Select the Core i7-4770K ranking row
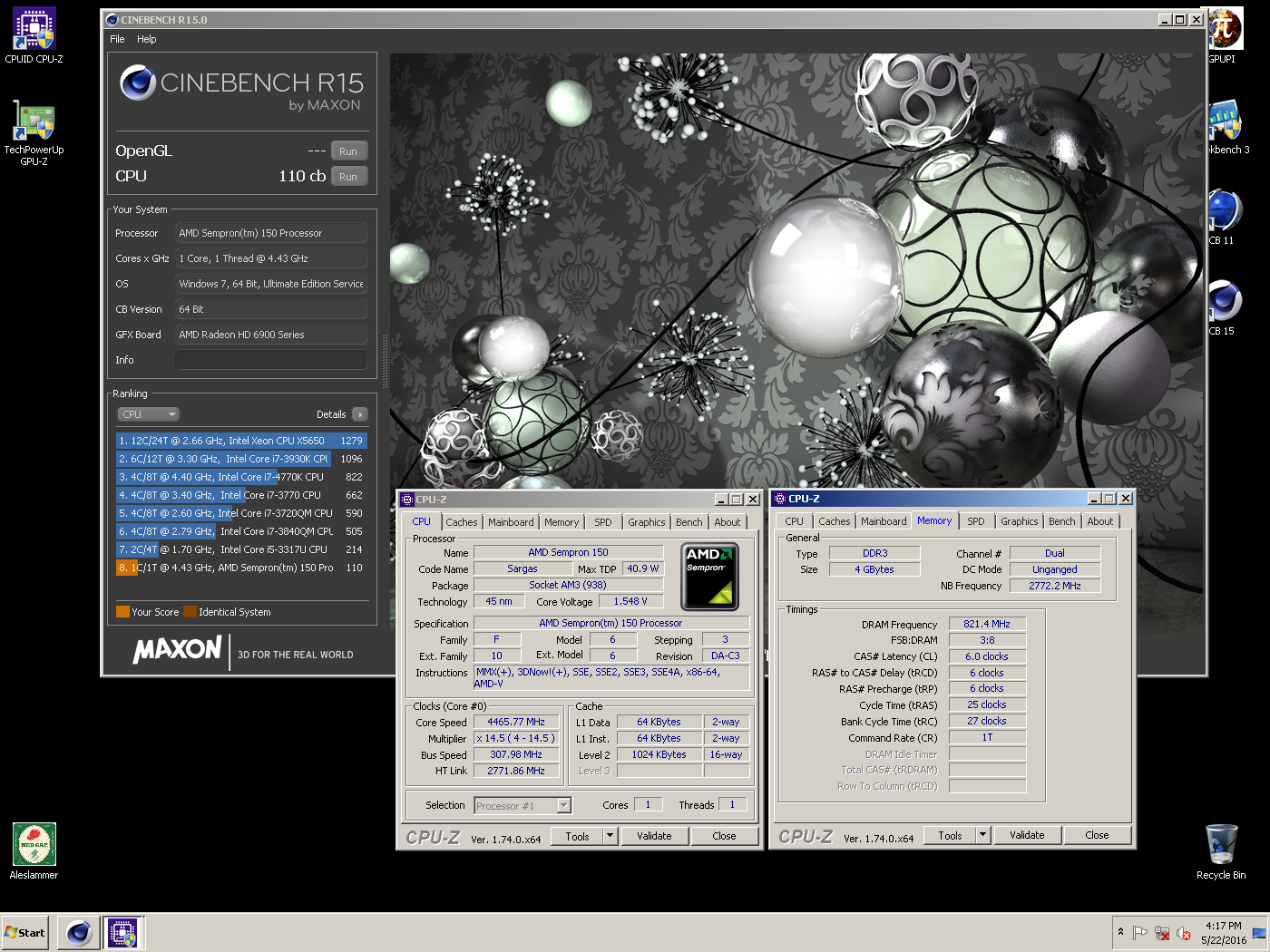1270x952 pixels. point(241,477)
